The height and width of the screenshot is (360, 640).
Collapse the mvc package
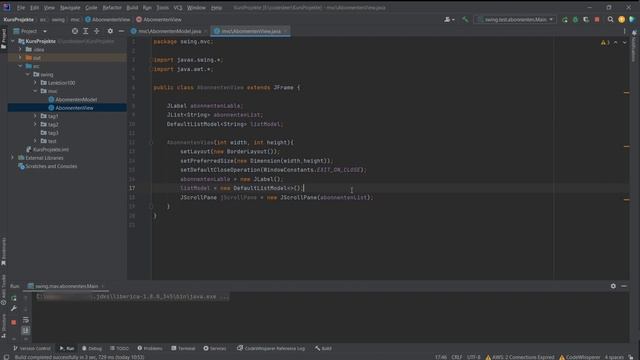35,91
